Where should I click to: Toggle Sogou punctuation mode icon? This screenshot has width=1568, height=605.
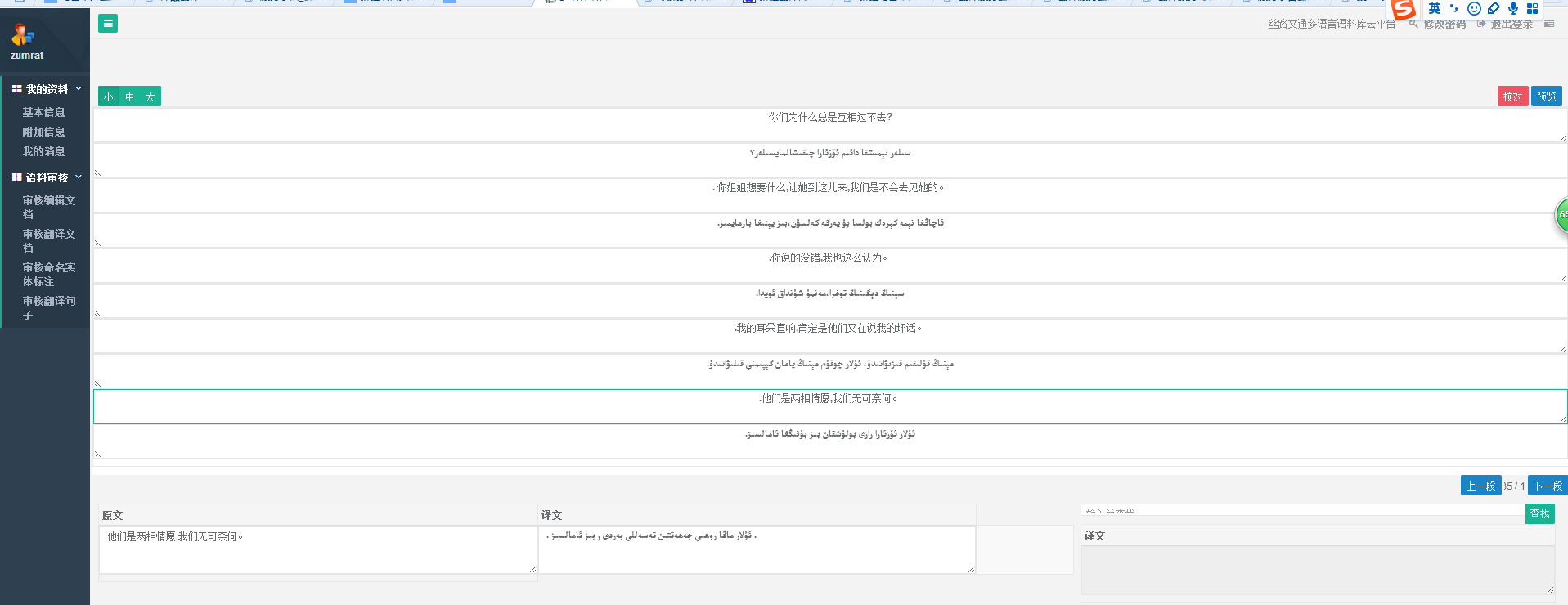tap(1454, 8)
